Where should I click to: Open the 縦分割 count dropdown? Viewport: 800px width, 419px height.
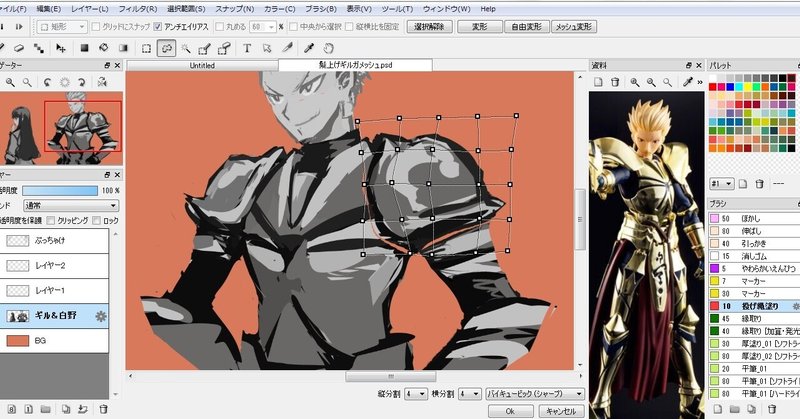coord(416,394)
